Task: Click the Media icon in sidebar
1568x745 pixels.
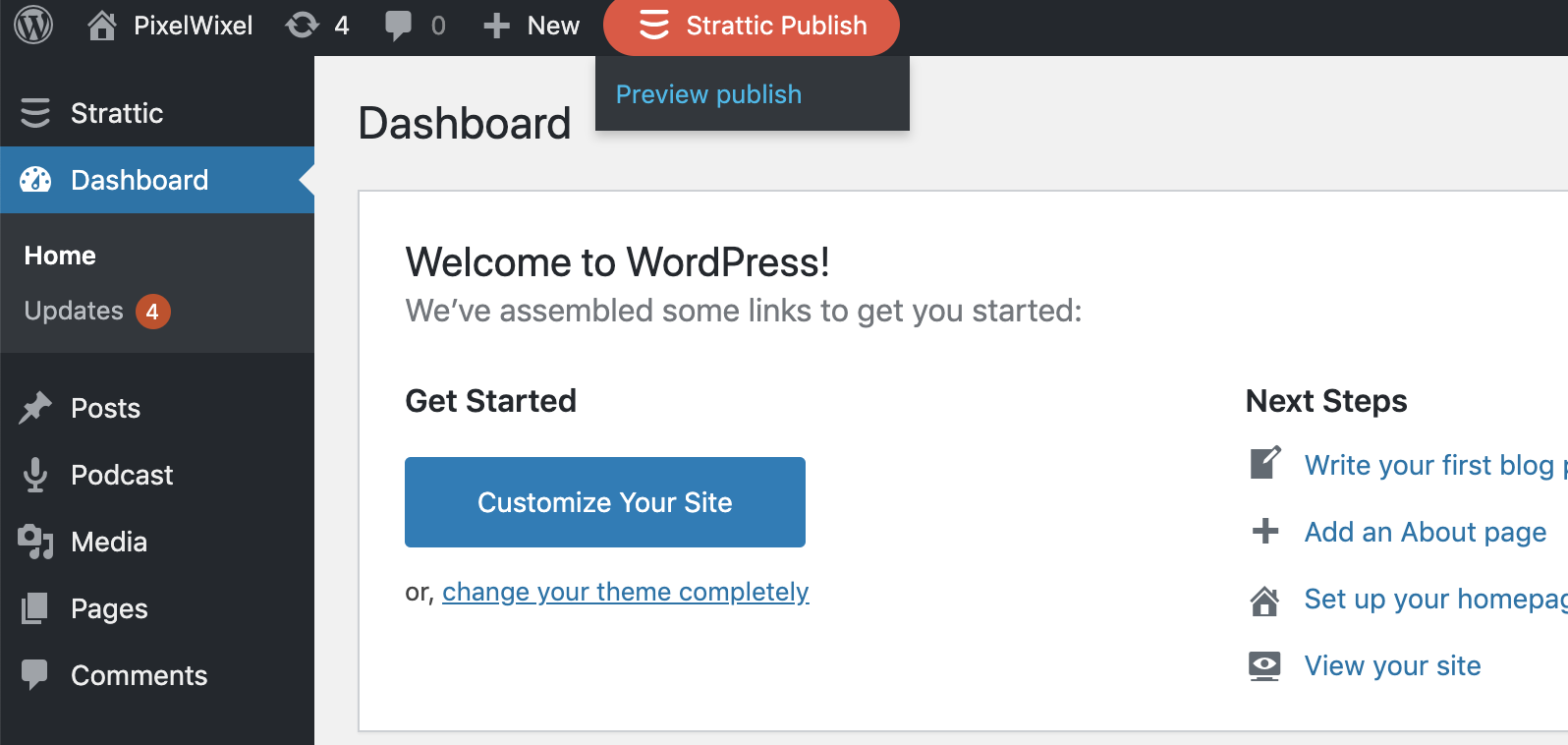Action: pos(35,542)
